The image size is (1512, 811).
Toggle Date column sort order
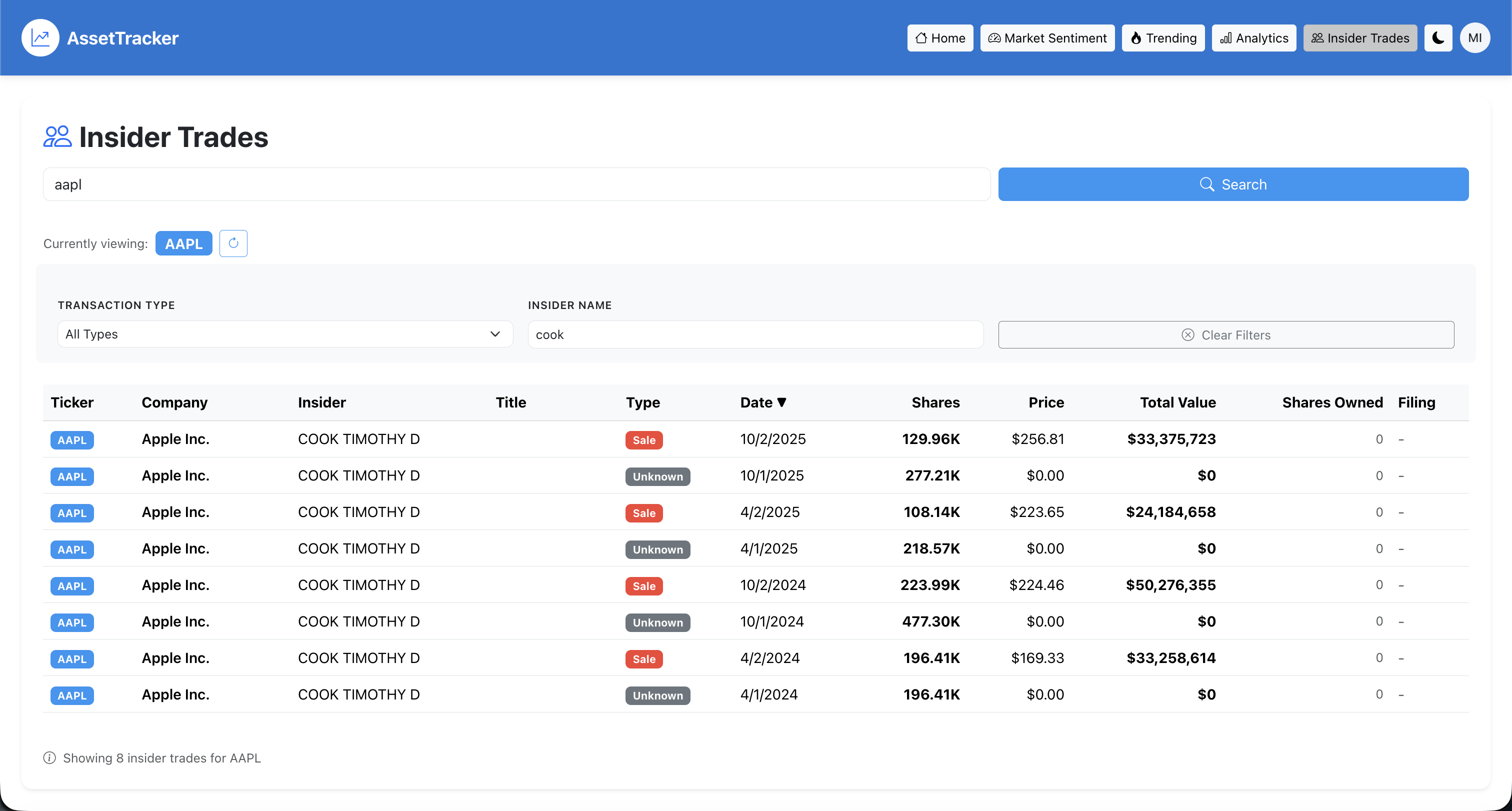pos(763,402)
